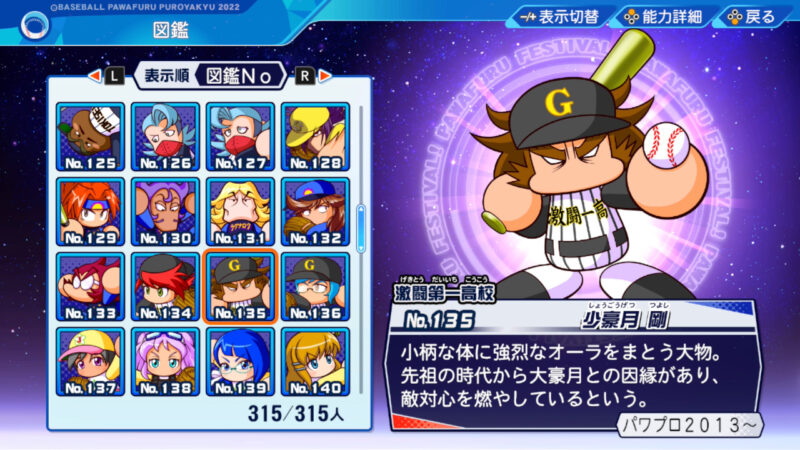This screenshot has height=450, width=800.
Task: Toggle display with 表示切替 button
Action: [560, 17]
